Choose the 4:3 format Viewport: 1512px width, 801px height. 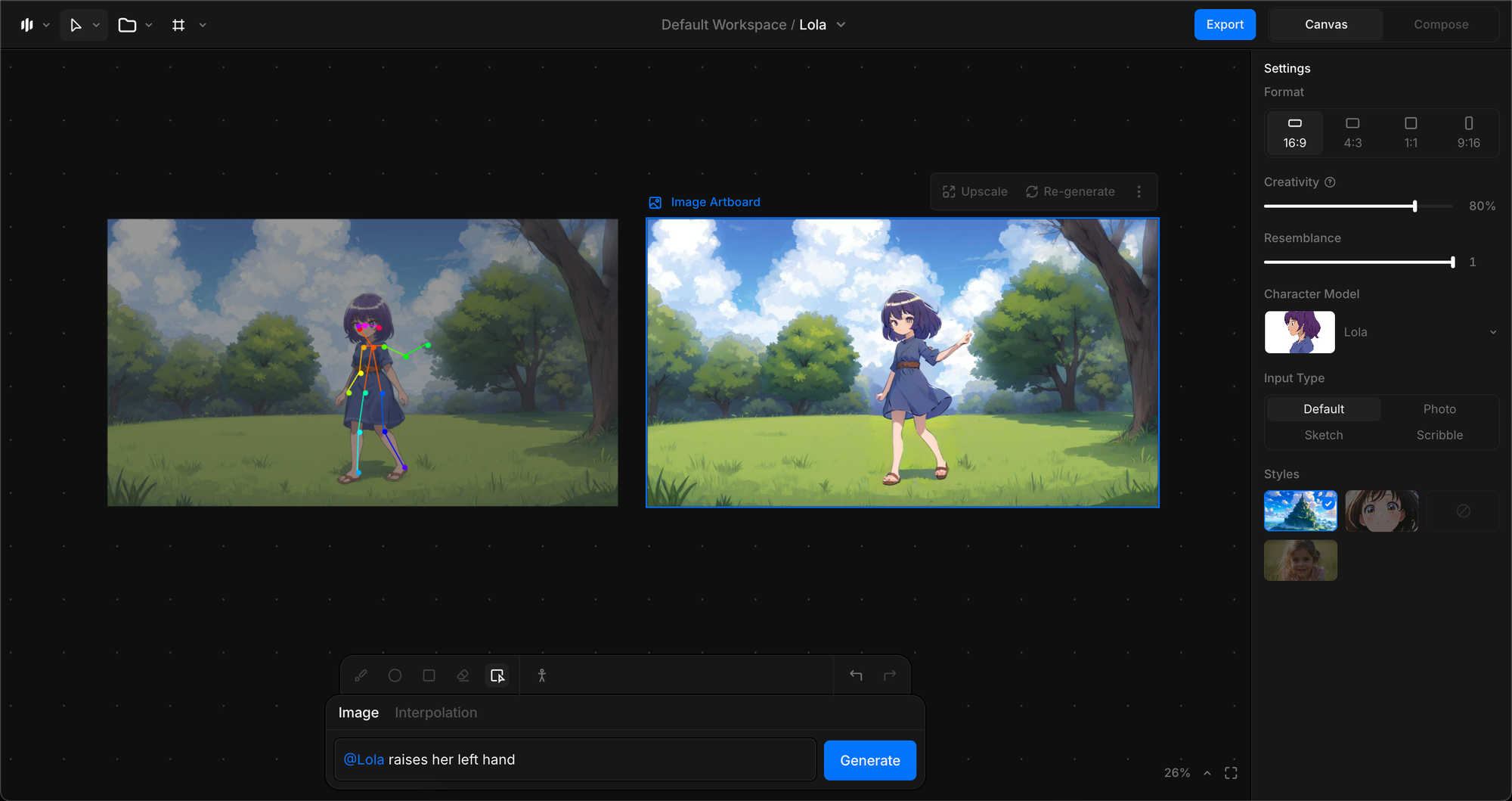(1352, 132)
